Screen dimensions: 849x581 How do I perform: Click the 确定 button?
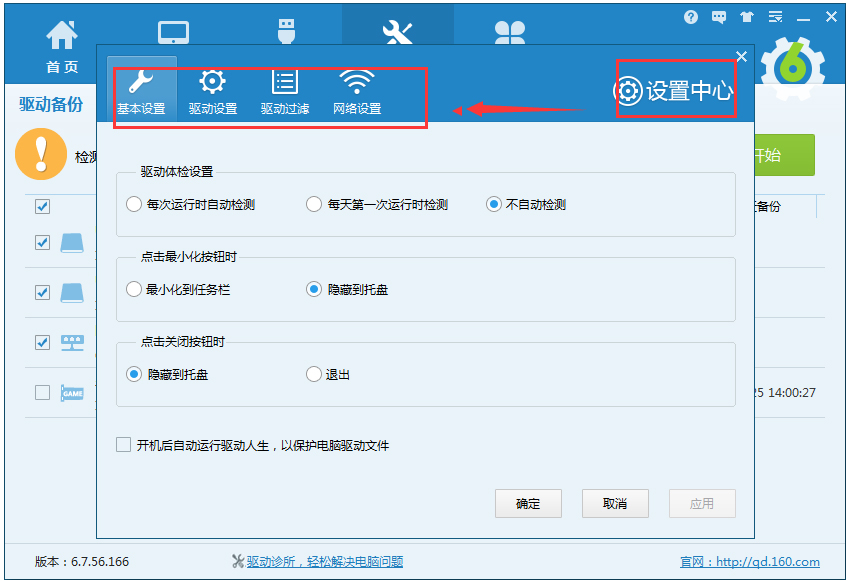pos(528,504)
